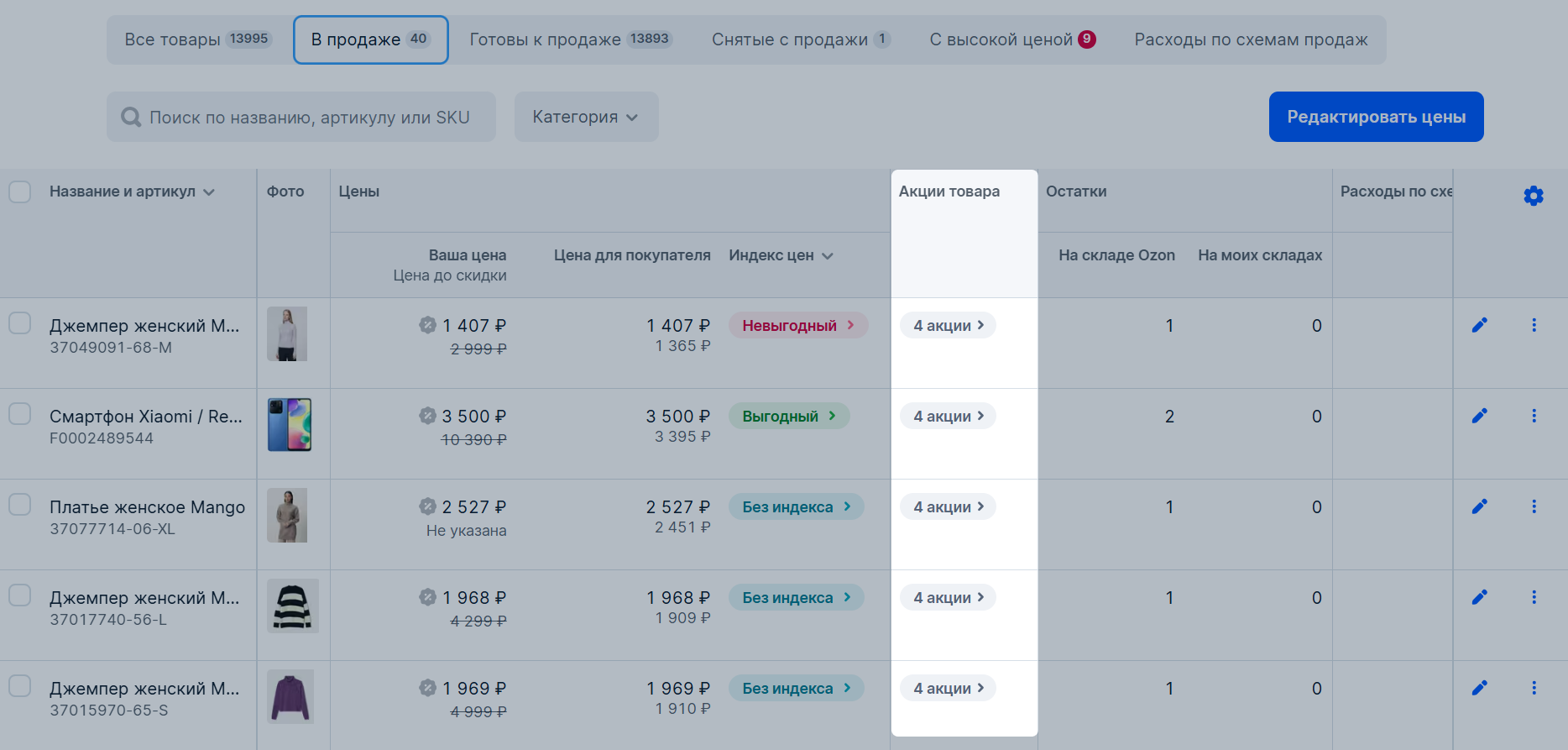Screen dimensions: 1568x750
Task: Open the Xiaomi smartphone photo thumbnail
Action: pyautogui.click(x=290, y=425)
